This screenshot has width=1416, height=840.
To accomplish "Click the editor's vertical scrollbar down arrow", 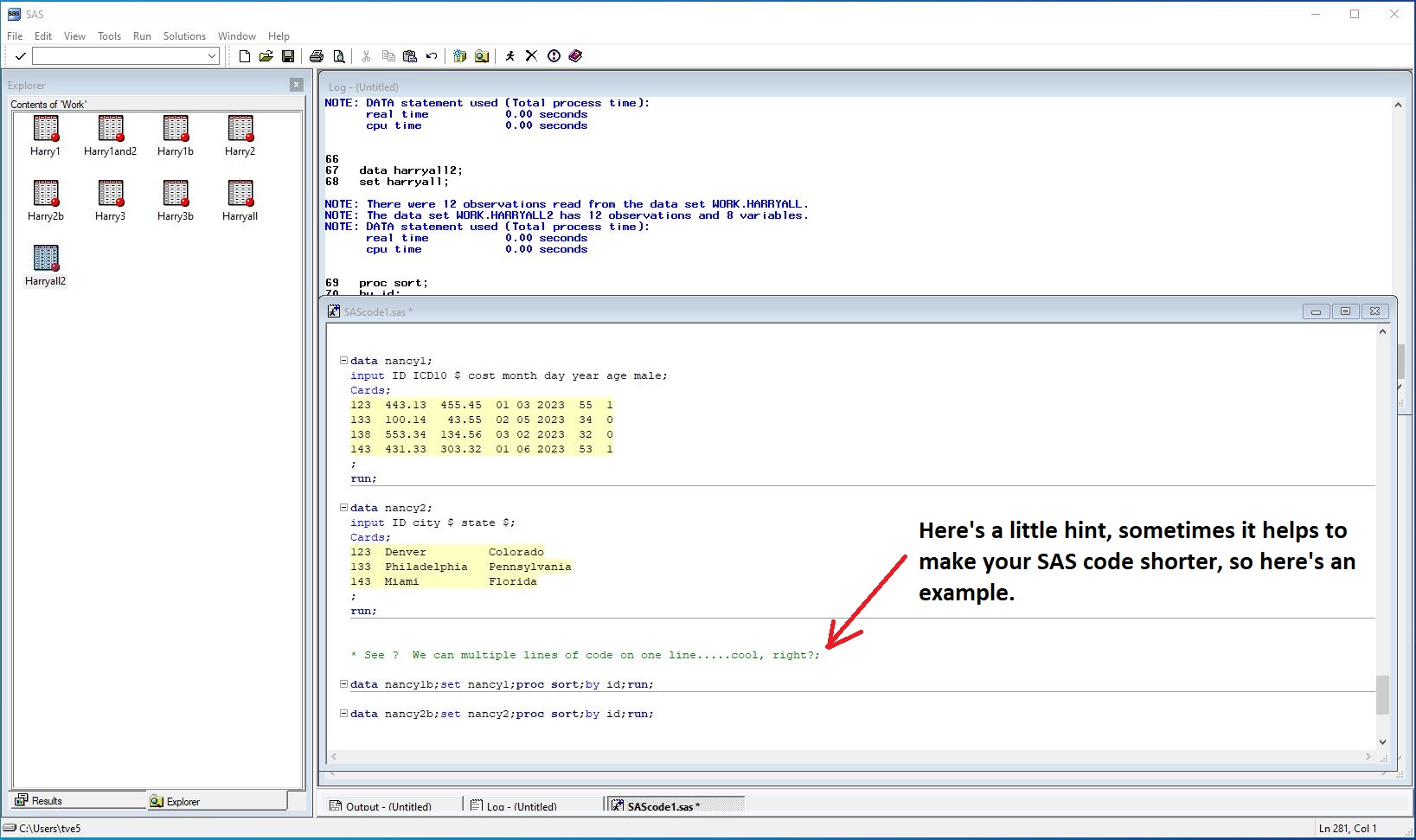I will 1382,741.
